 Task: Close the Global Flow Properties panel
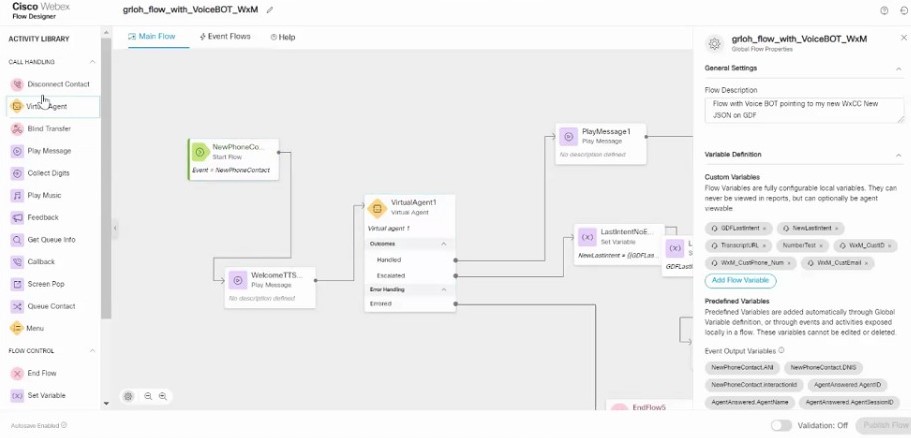tap(903, 38)
